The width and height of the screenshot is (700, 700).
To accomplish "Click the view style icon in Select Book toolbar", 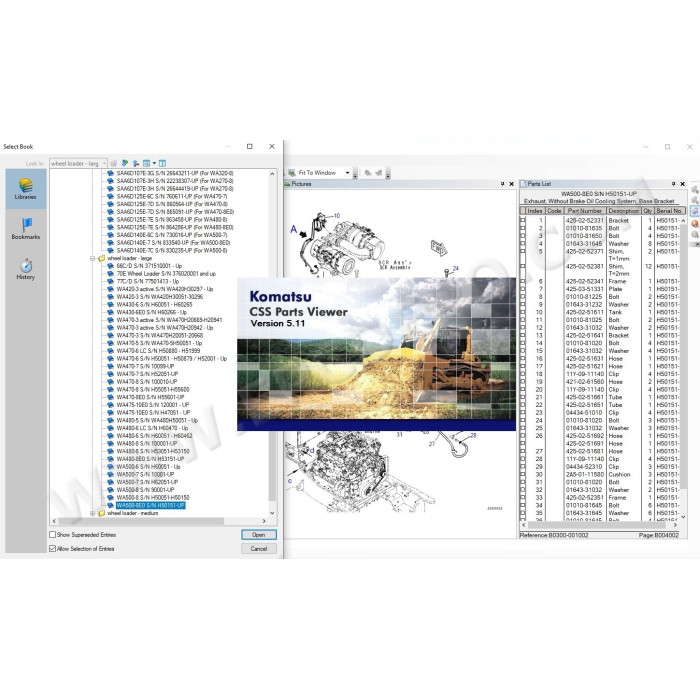I will 146,163.
